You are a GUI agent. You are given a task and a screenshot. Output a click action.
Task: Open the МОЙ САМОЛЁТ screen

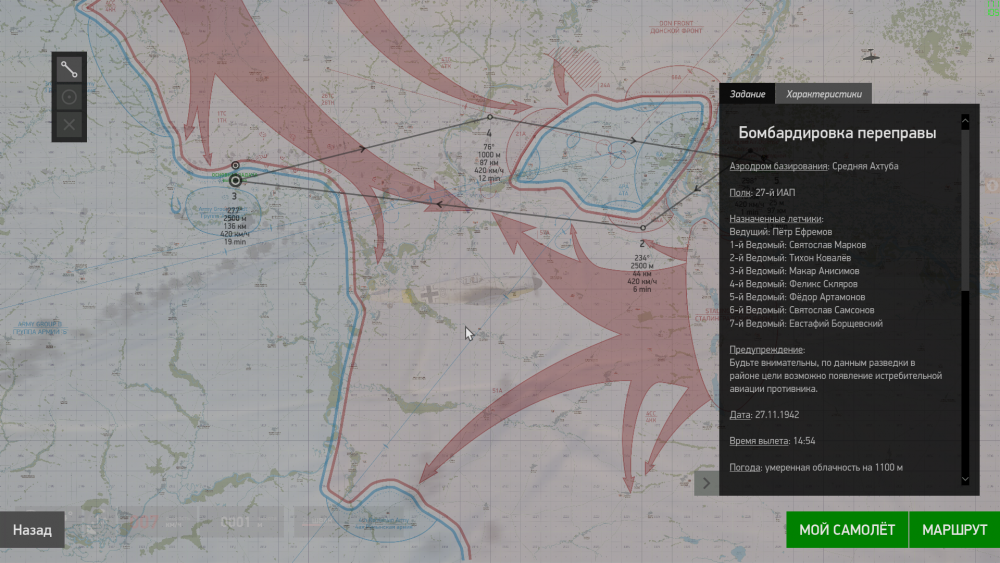(x=847, y=530)
